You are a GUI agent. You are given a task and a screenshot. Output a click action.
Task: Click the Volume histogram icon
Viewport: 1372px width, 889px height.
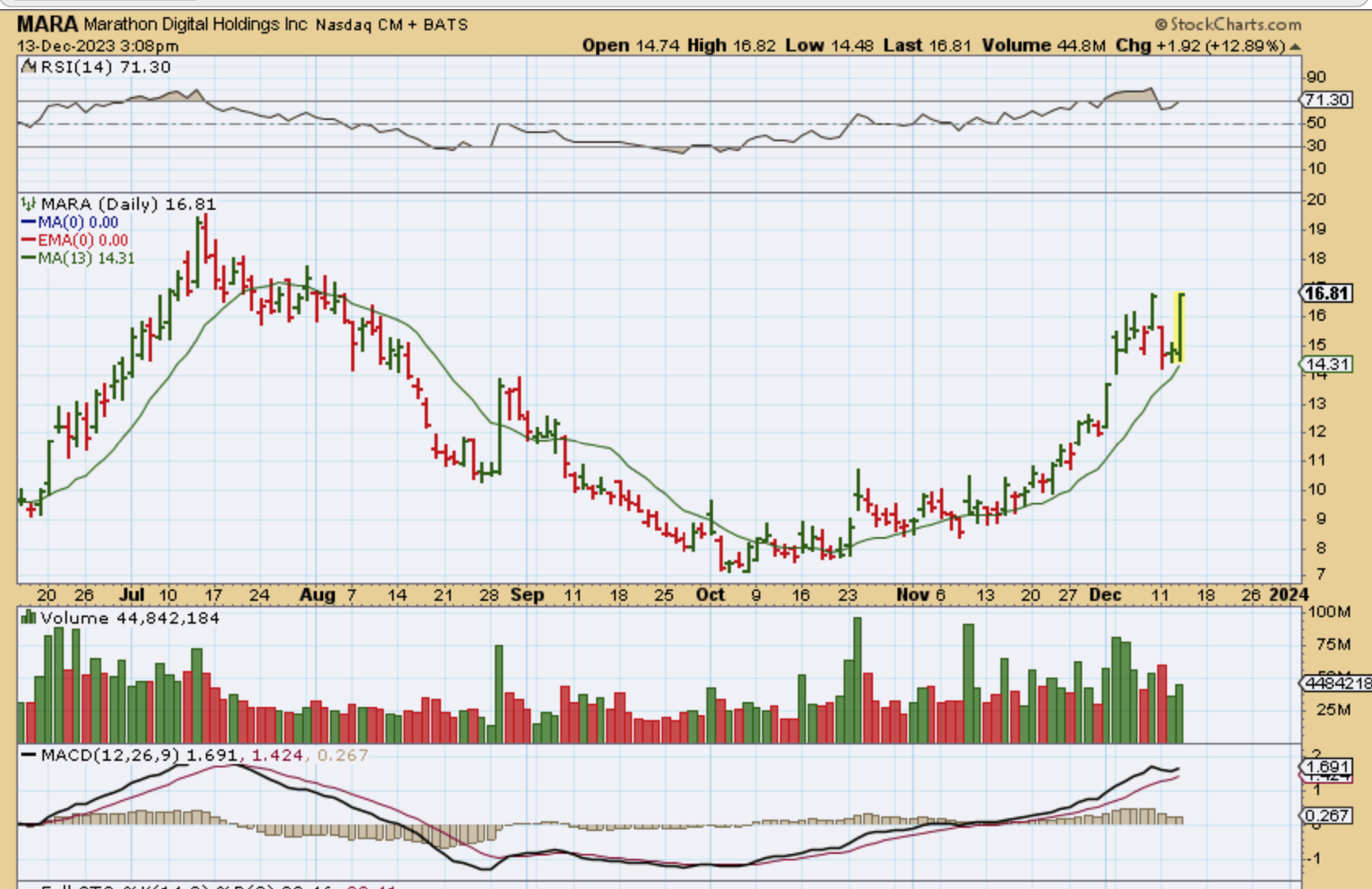coord(29,617)
